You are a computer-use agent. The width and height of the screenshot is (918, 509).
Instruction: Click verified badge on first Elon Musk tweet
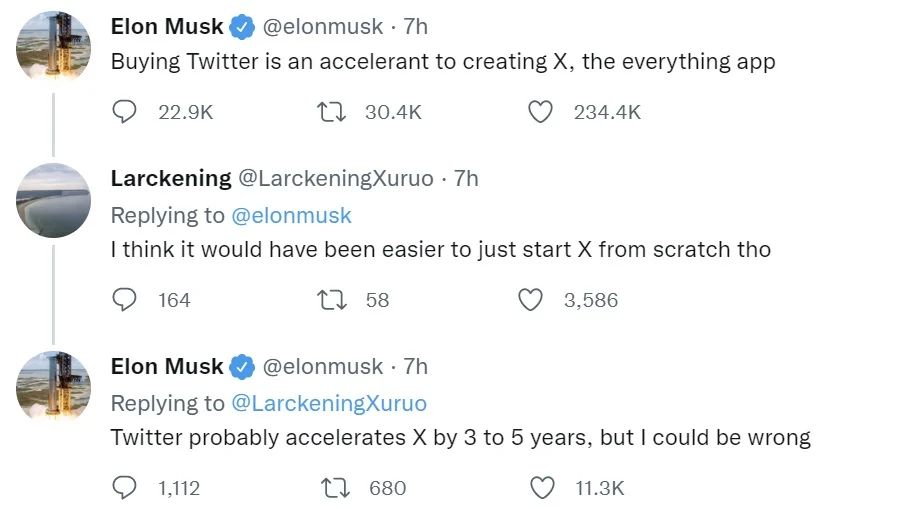pyautogui.click(x=242, y=27)
